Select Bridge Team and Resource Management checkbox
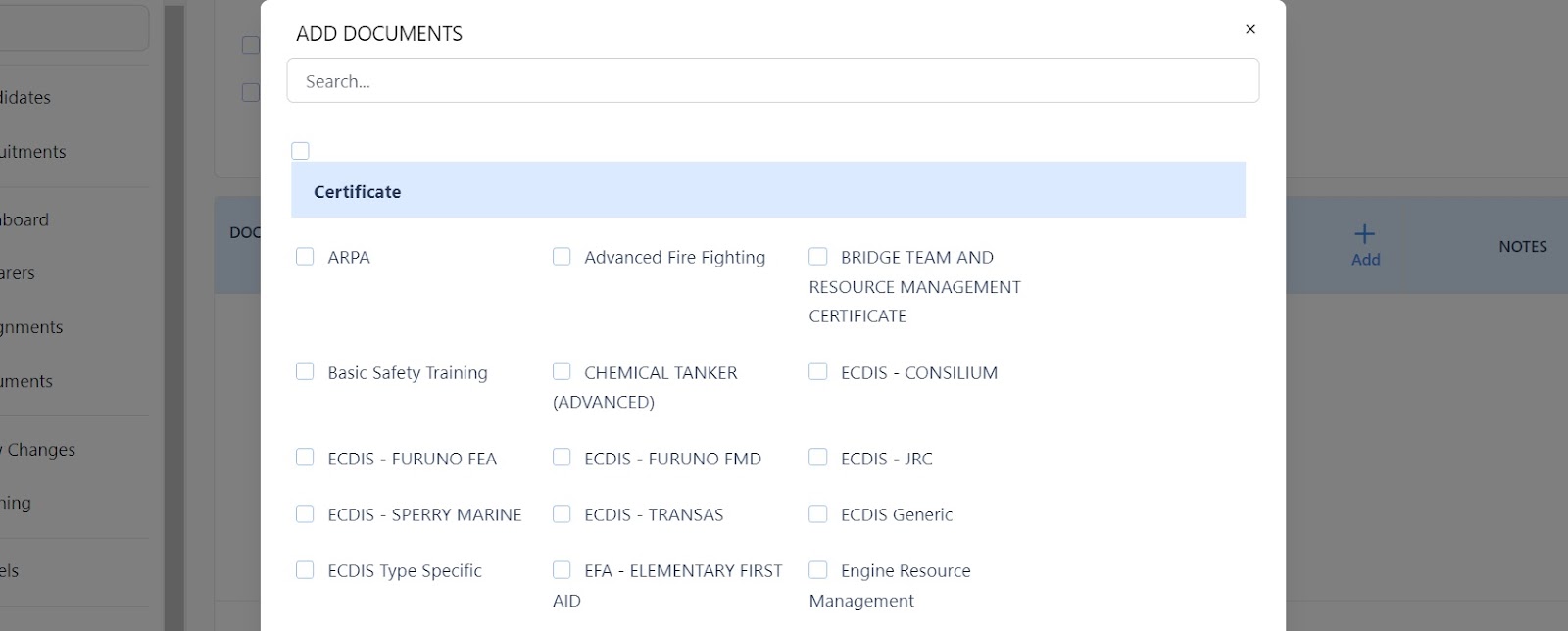 pyautogui.click(x=818, y=257)
